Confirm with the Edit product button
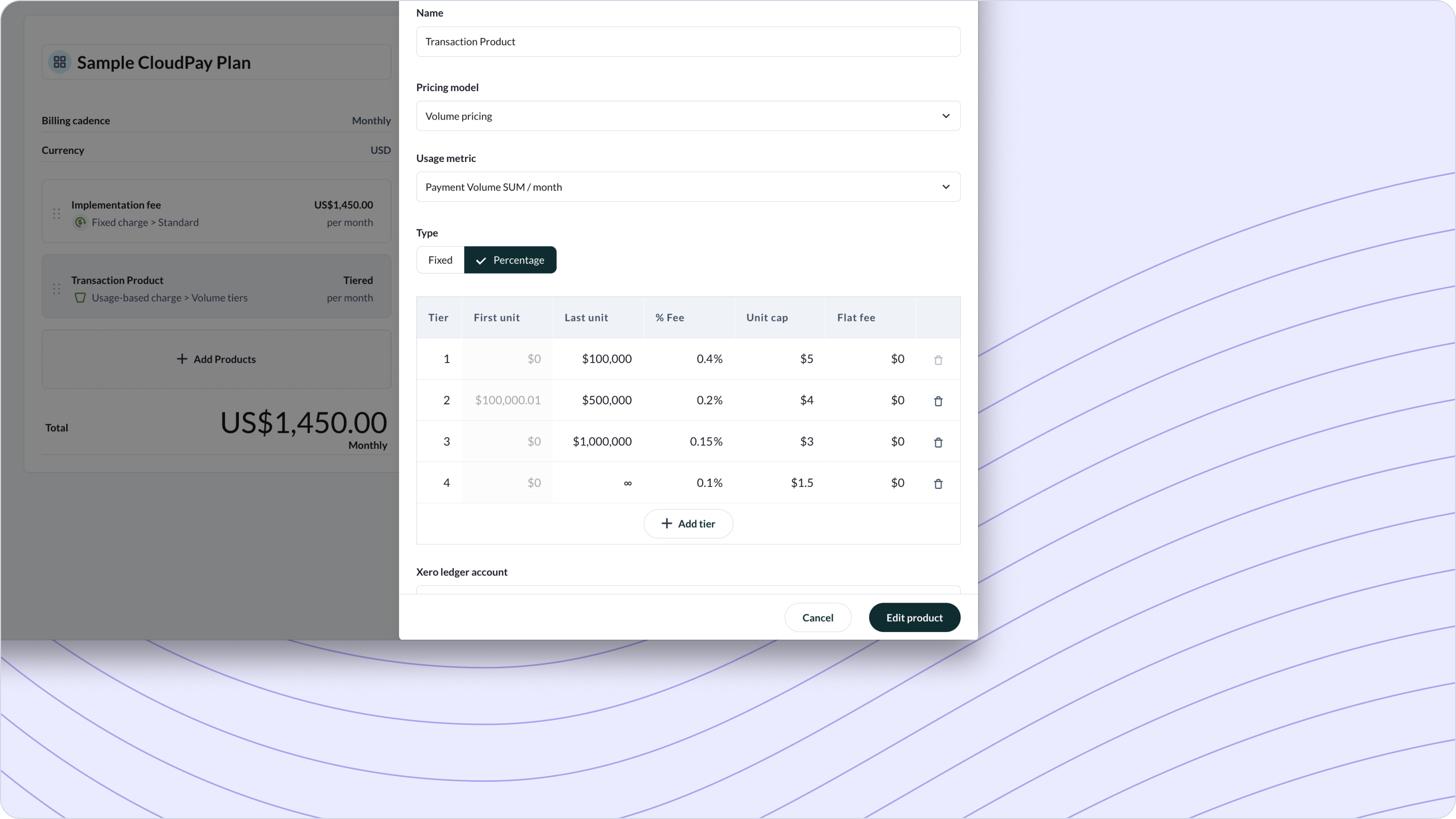 [914, 617]
